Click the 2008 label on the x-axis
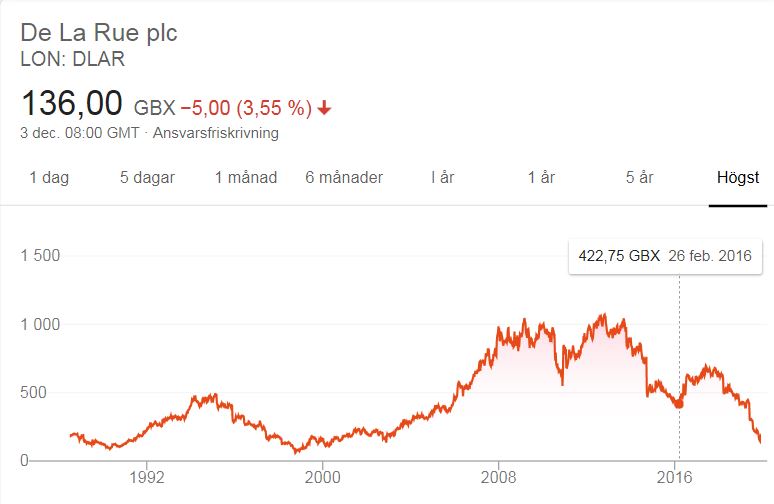Viewport: 774px width, 504px height. (x=499, y=477)
